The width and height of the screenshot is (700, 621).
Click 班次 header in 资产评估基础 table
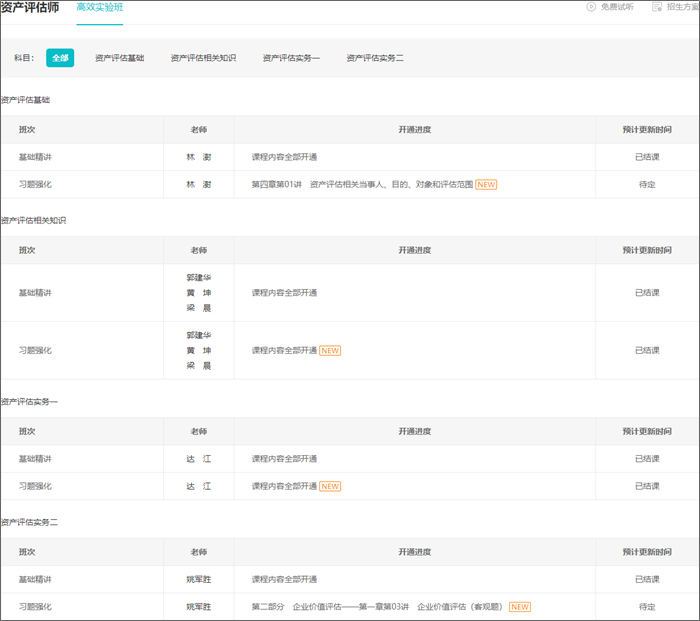[x=27, y=130]
